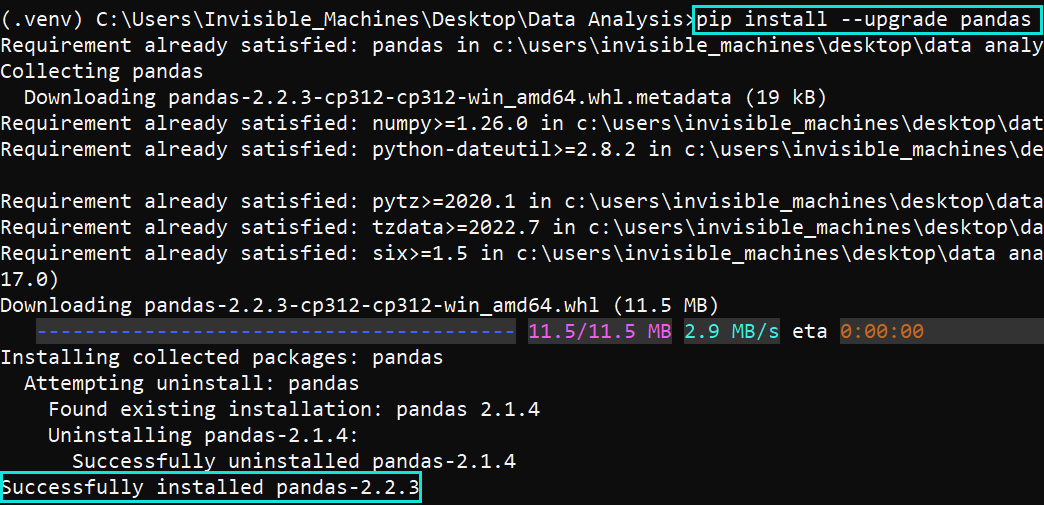Click the 'python-dateutil>=2.8.2' requirement line
The width and height of the screenshot is (1044, 505).
point(522,150)
